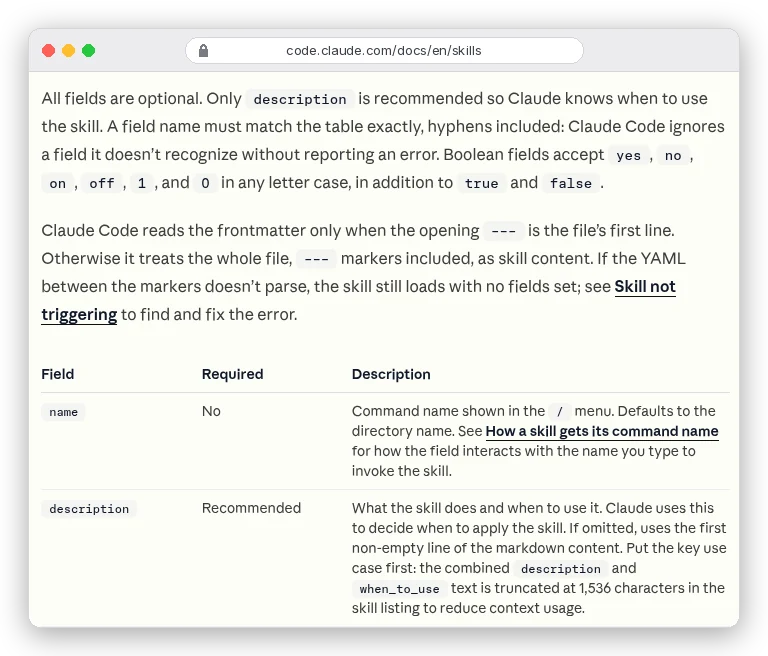Click the 'No' cell in name row

pyautogui.click(x=211, y=411)
